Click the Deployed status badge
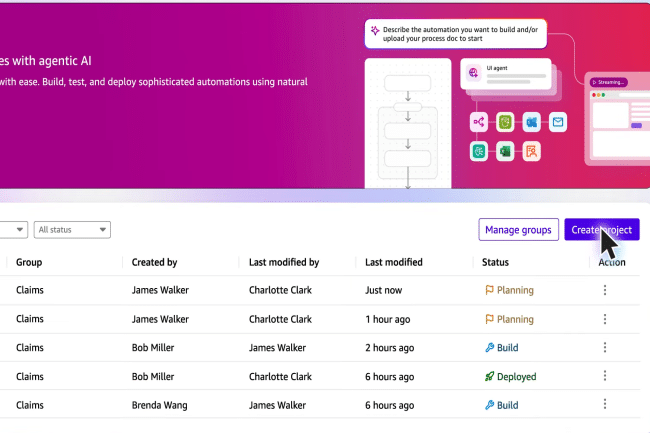Screen dimensions: 650x433 coord(510,377)
